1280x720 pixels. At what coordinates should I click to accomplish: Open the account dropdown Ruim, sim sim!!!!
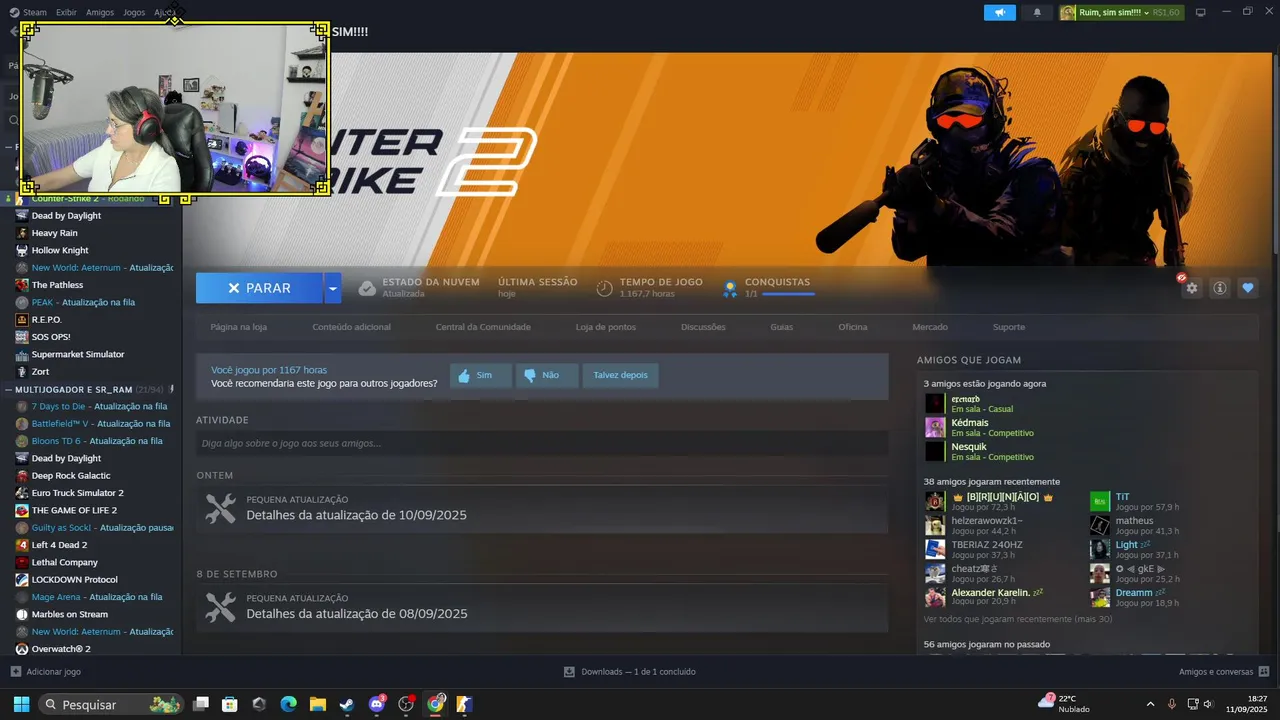click(x=1119, y=12)
